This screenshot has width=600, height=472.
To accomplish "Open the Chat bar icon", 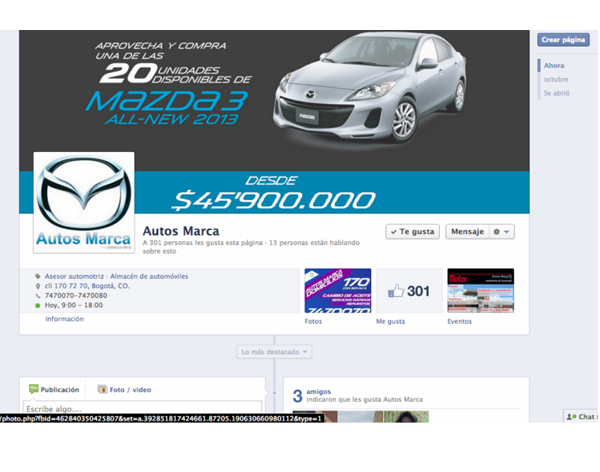I will 580,416.
